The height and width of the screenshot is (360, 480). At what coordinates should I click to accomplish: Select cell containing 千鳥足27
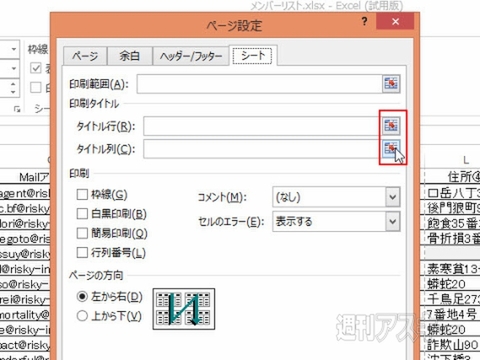point(453,299)
